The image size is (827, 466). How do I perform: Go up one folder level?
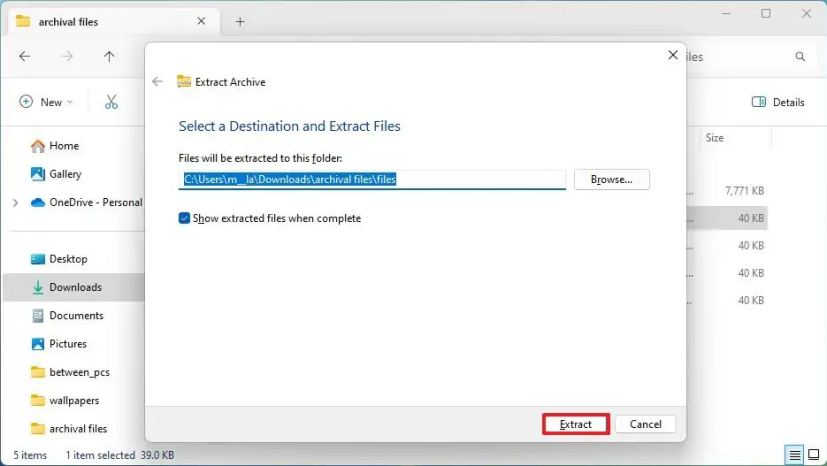coord(109,56)
